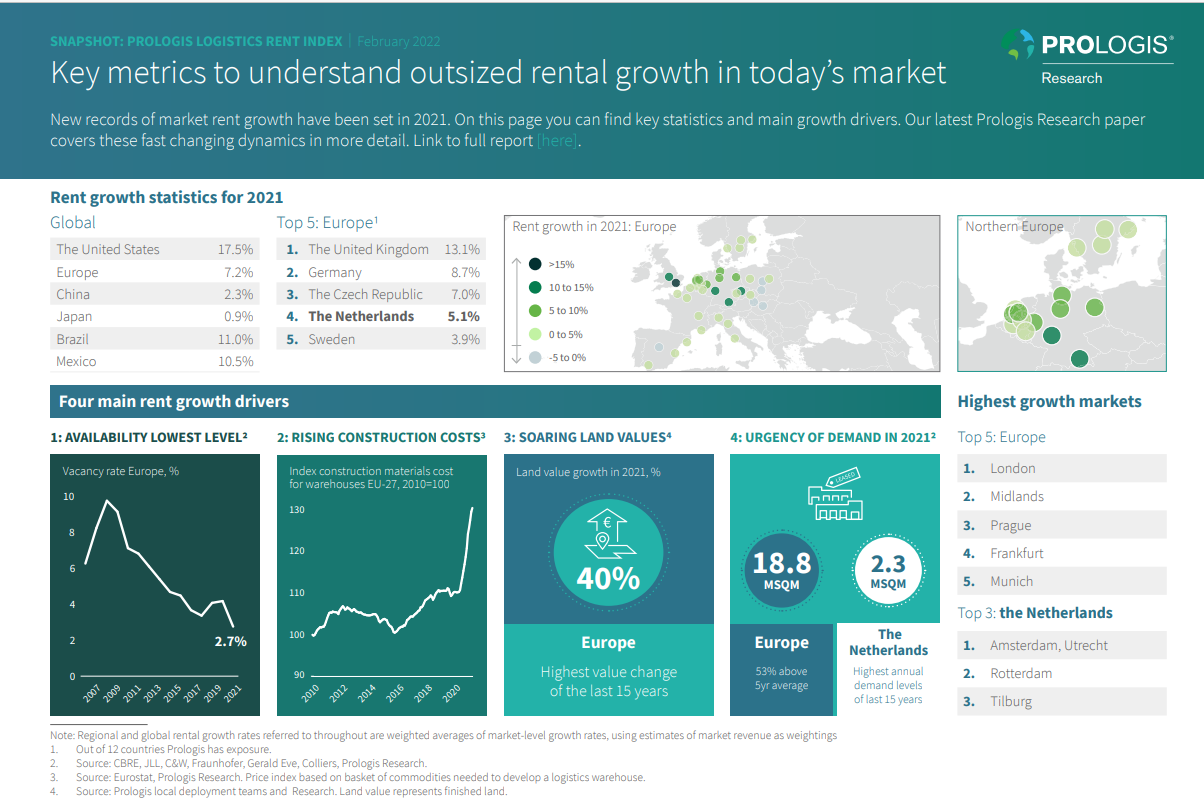Click the Mexico 10.5% row
Screen dimensions: 1204x802
tap(155, 361)
